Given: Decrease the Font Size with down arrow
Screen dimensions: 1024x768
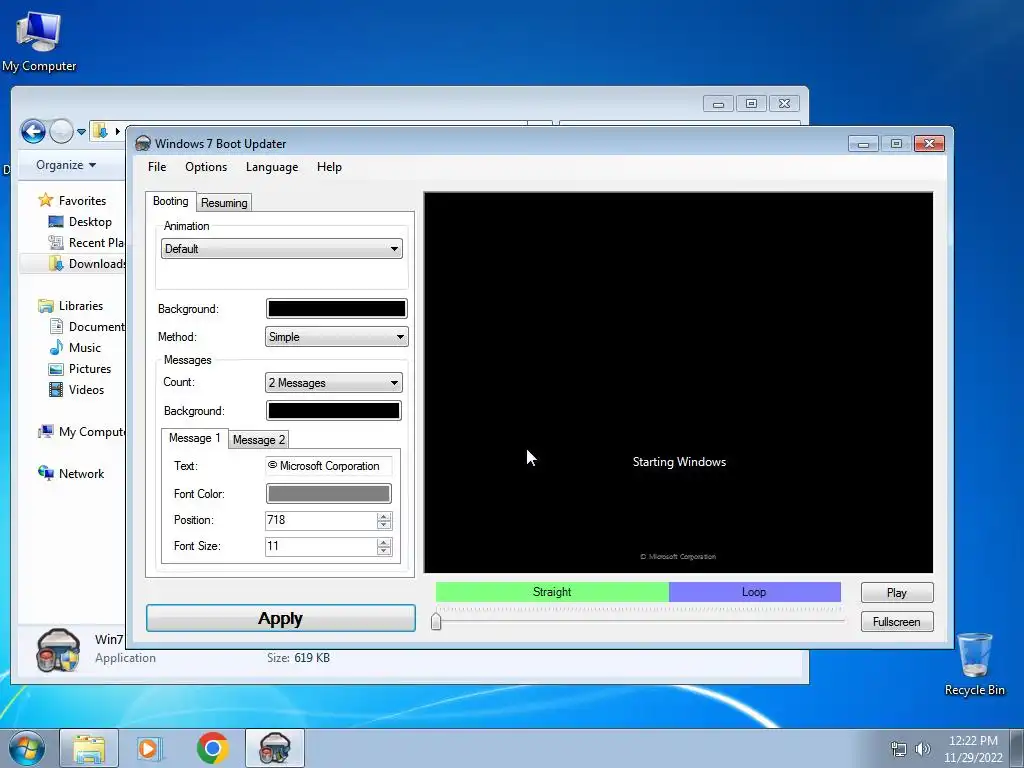Looking at the screenshot, I should click(384, 551).
